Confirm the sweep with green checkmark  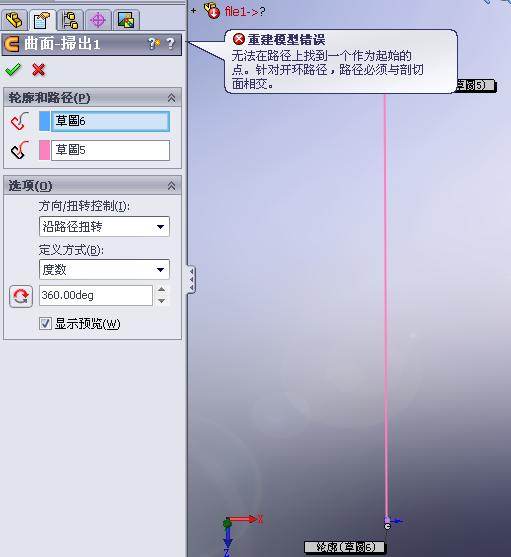(x=13, y=70)
